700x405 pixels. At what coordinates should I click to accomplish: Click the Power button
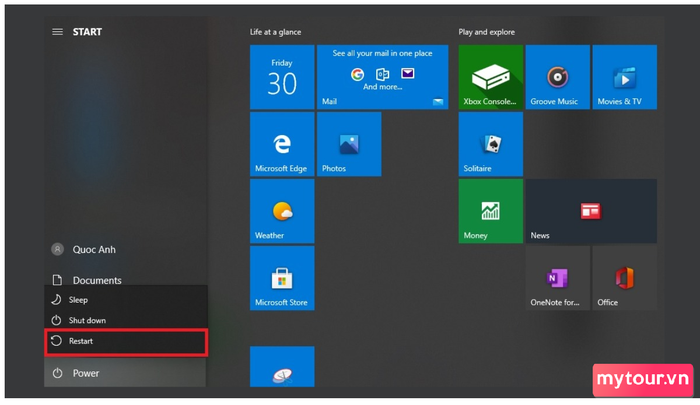click(x=125, y=373)
